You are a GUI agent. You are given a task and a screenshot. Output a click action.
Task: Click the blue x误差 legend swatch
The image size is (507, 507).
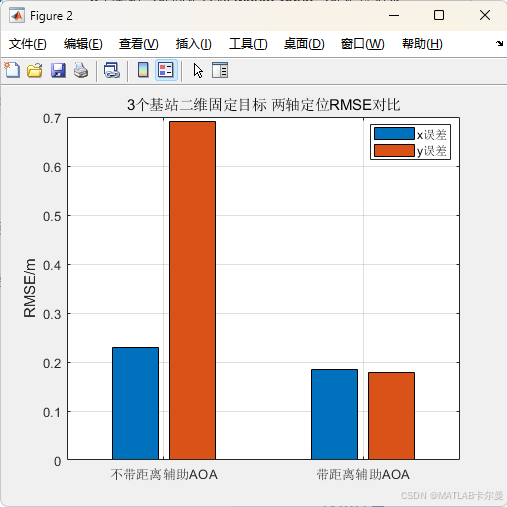(394, 134)
